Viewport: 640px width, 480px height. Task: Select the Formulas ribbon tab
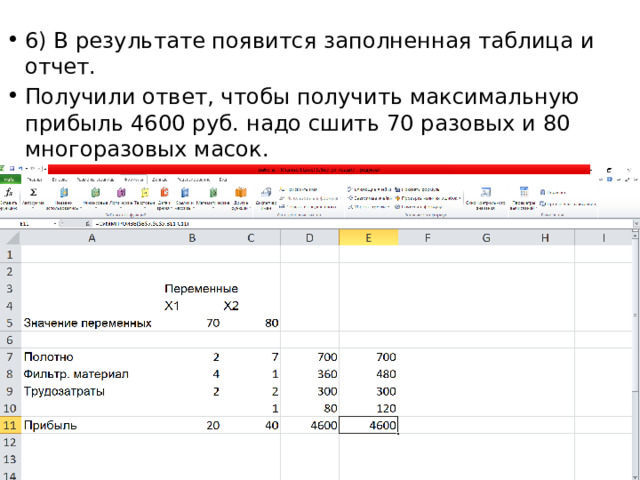pos(133,180)
